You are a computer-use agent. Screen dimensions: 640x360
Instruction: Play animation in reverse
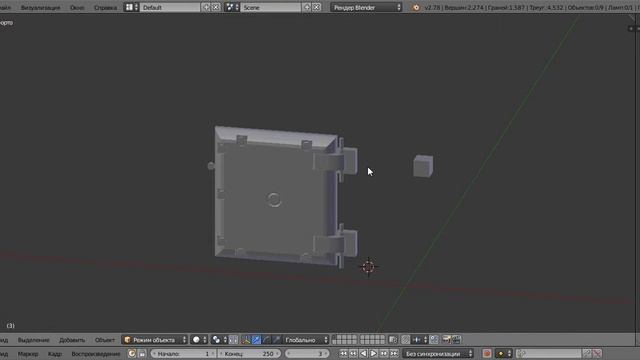coord(364,354)
